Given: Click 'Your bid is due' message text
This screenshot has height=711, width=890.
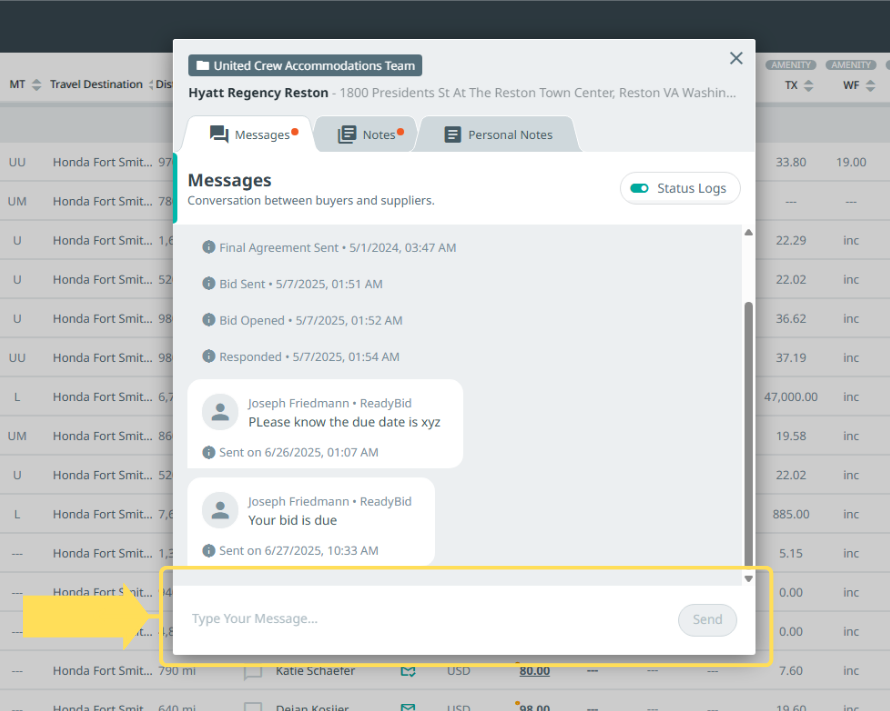Looking at the screenshot, I should tap(292, 520).
